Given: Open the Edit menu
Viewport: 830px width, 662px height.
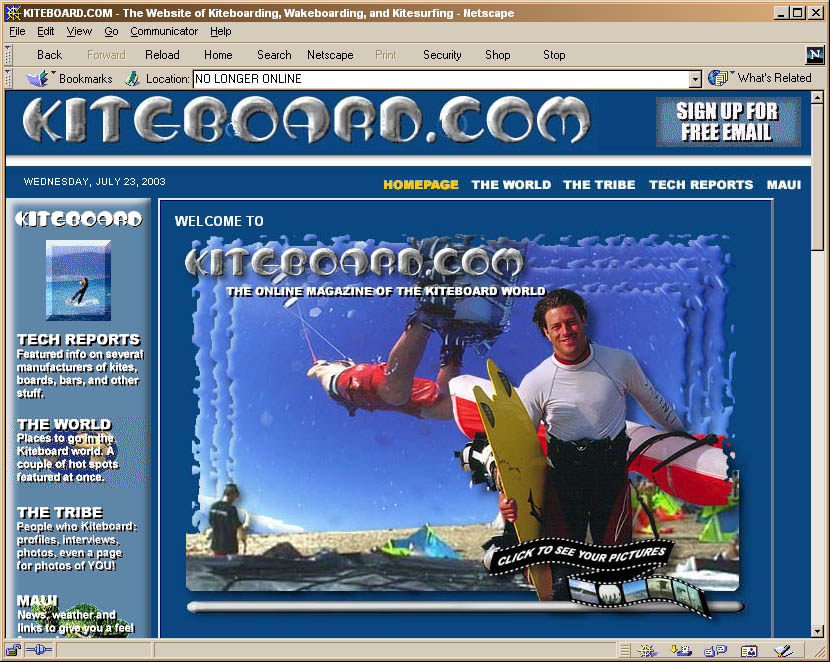Looking at the screenshot, I should coord(46,32).
